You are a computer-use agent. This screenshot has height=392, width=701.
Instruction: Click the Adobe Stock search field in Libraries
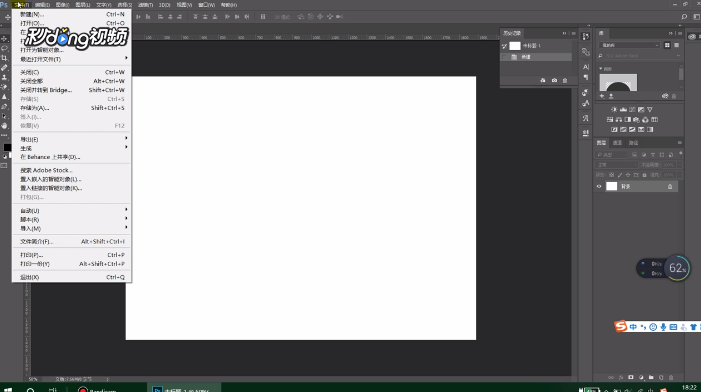click(639, 56)
